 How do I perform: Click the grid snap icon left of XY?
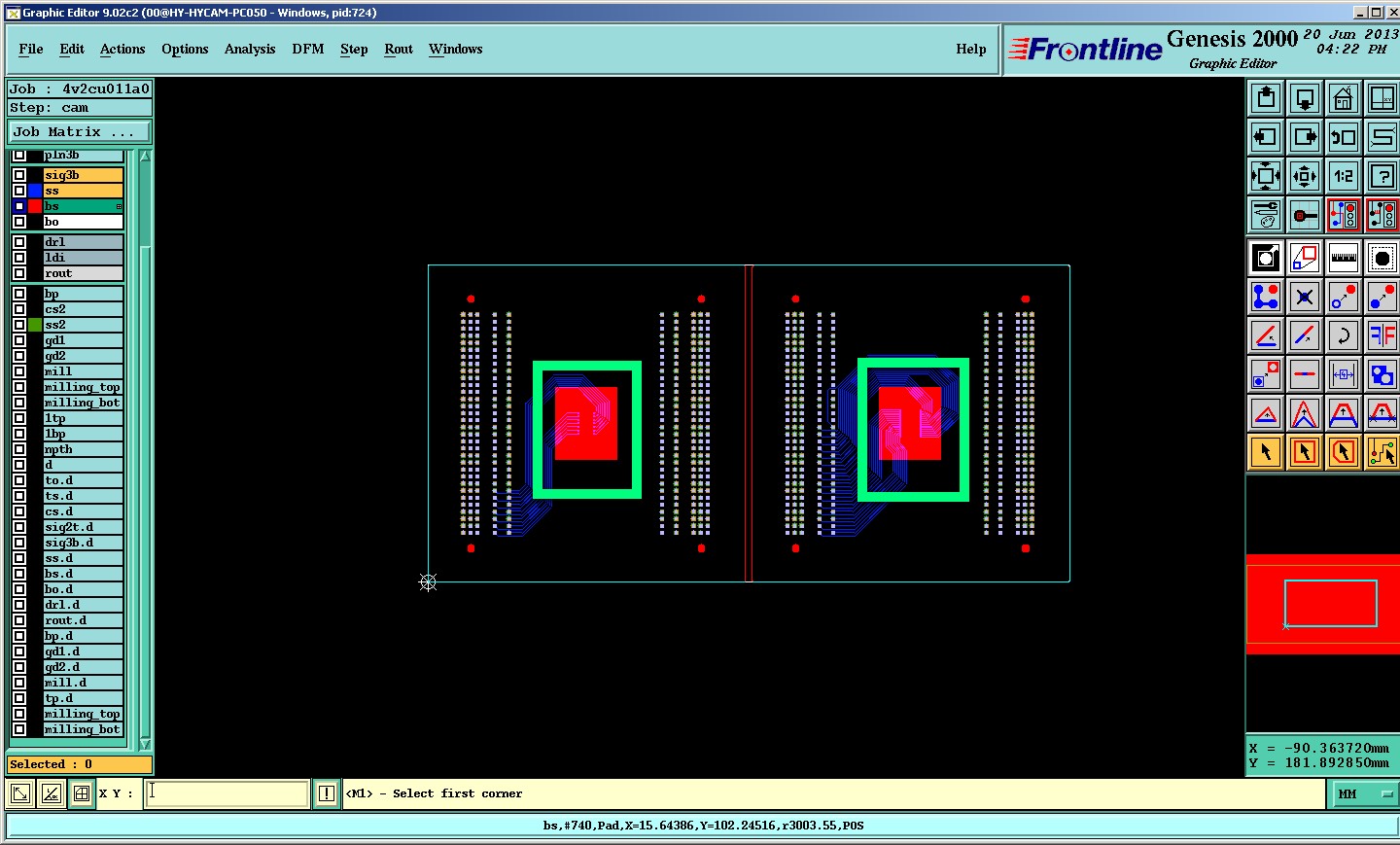pyautogui.click(x=82, y=793)
